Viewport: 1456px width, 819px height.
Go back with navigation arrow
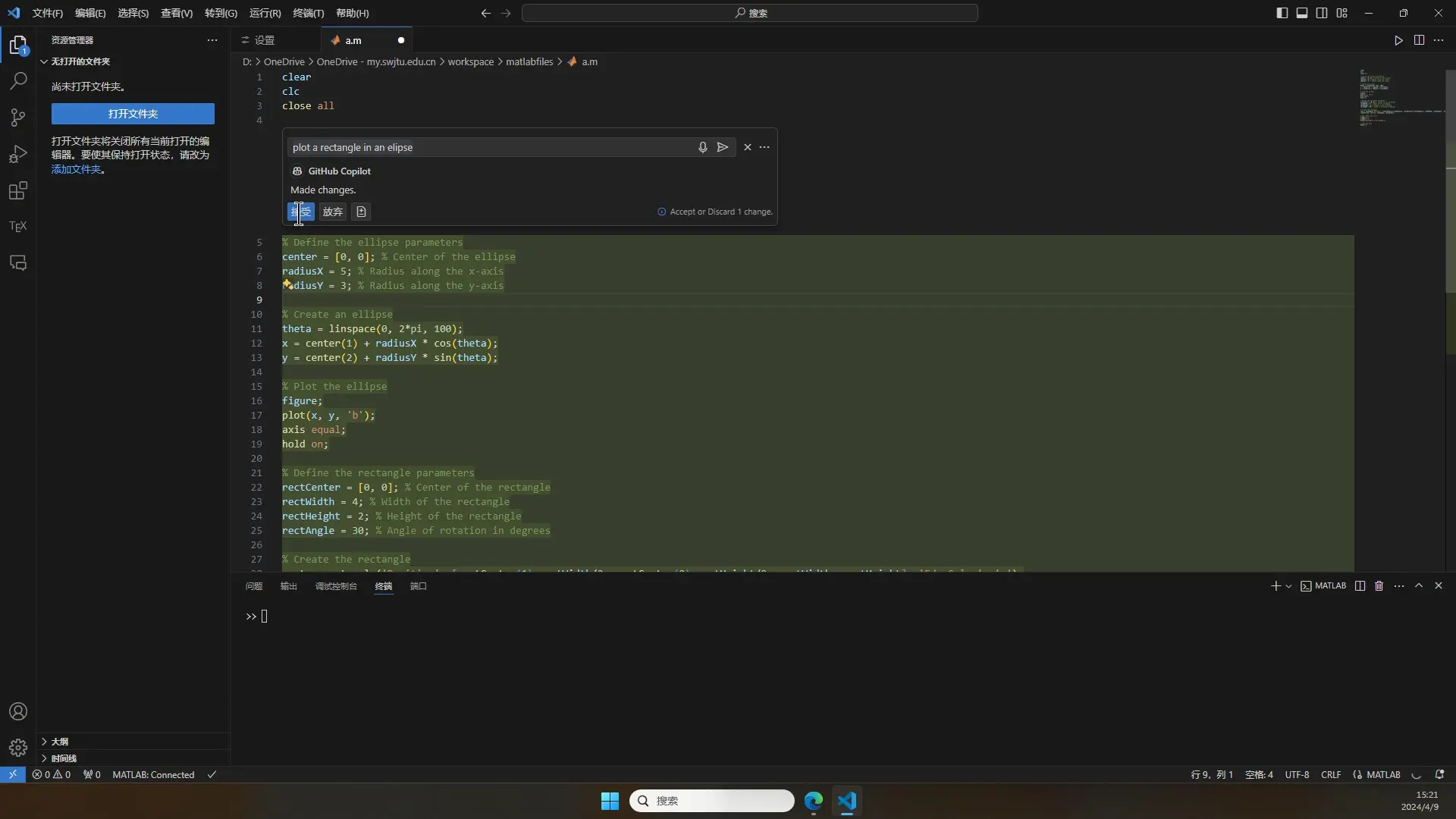[486, 13]
